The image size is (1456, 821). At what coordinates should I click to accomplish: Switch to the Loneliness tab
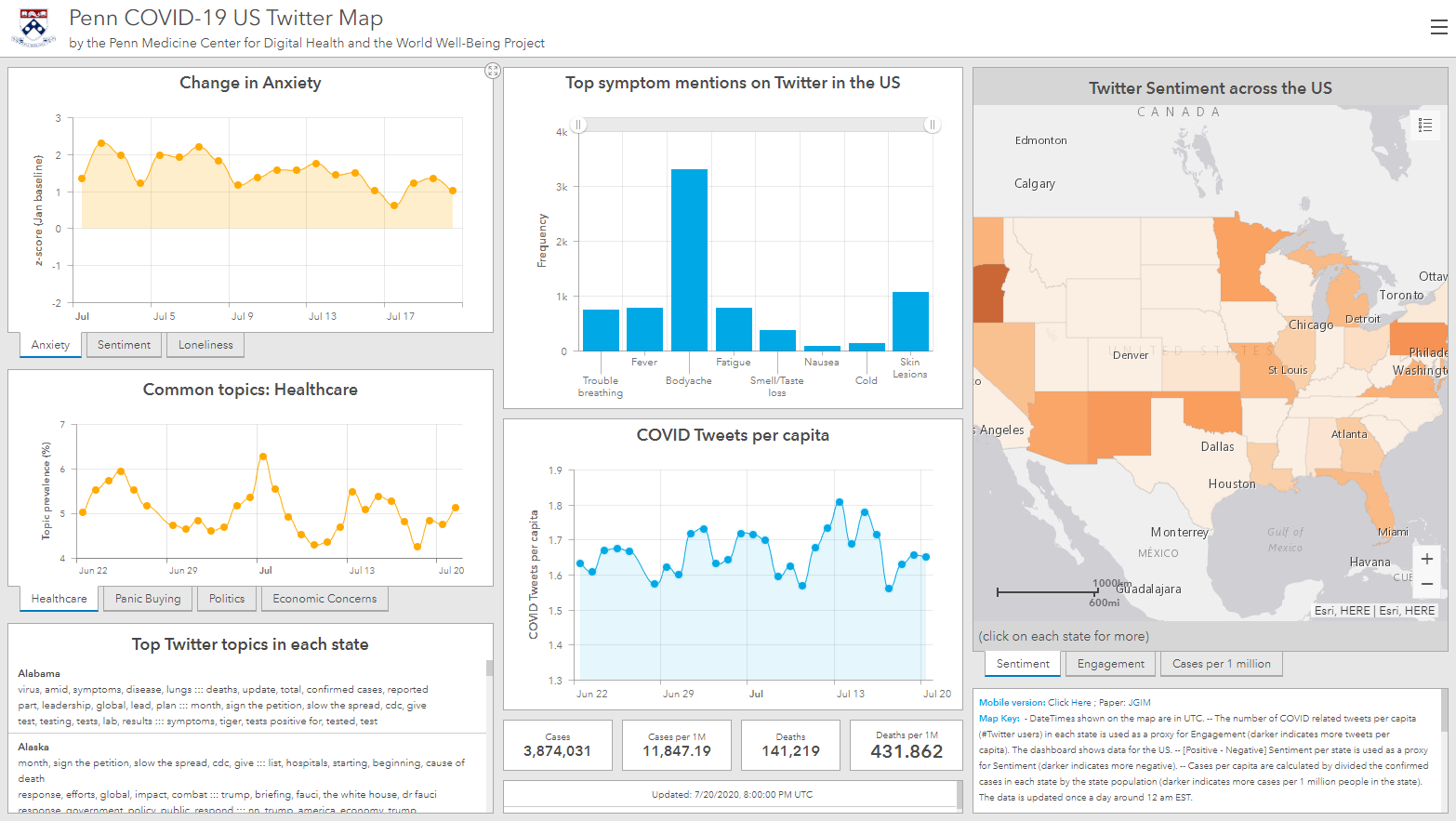[205, 345]
